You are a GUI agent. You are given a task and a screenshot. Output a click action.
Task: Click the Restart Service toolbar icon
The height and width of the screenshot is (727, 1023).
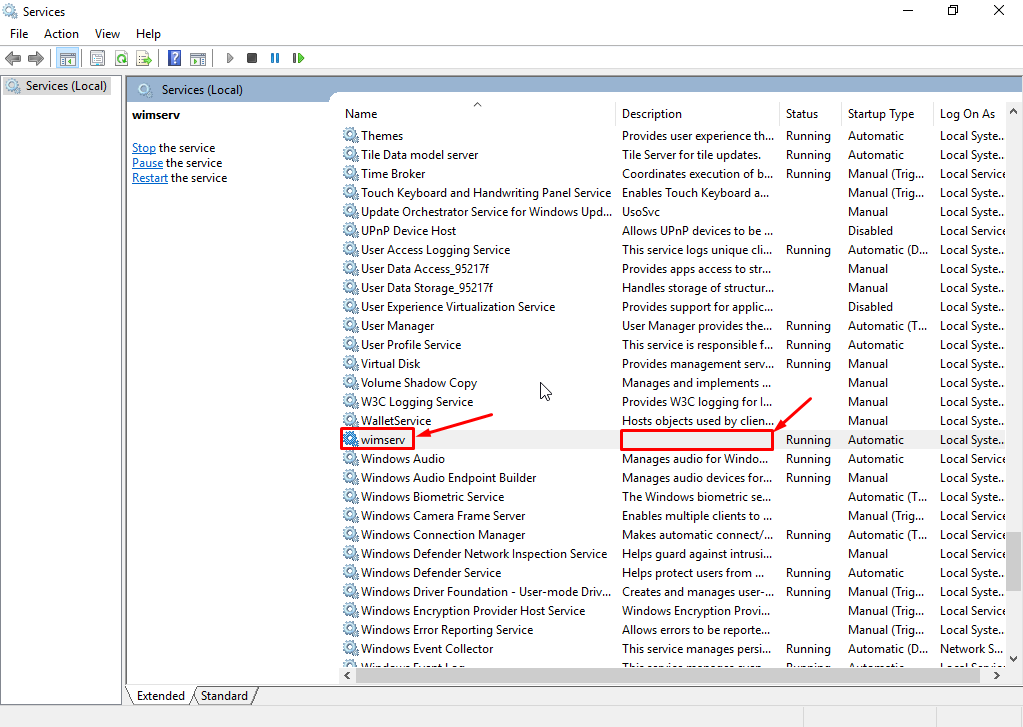(298, 58)
